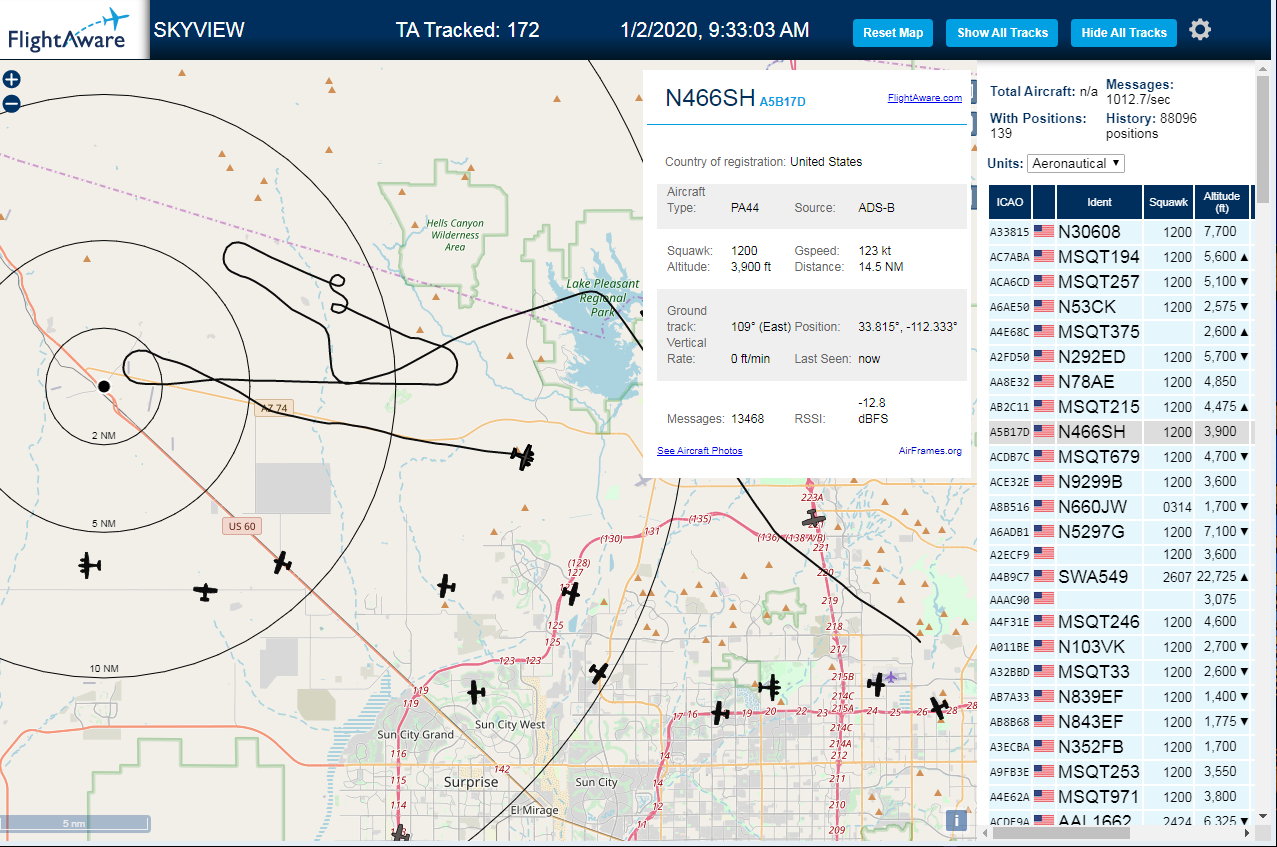The image size is (1277, 847).
Task: Click N466SH title in info panel
Action: tap(710, 98)
